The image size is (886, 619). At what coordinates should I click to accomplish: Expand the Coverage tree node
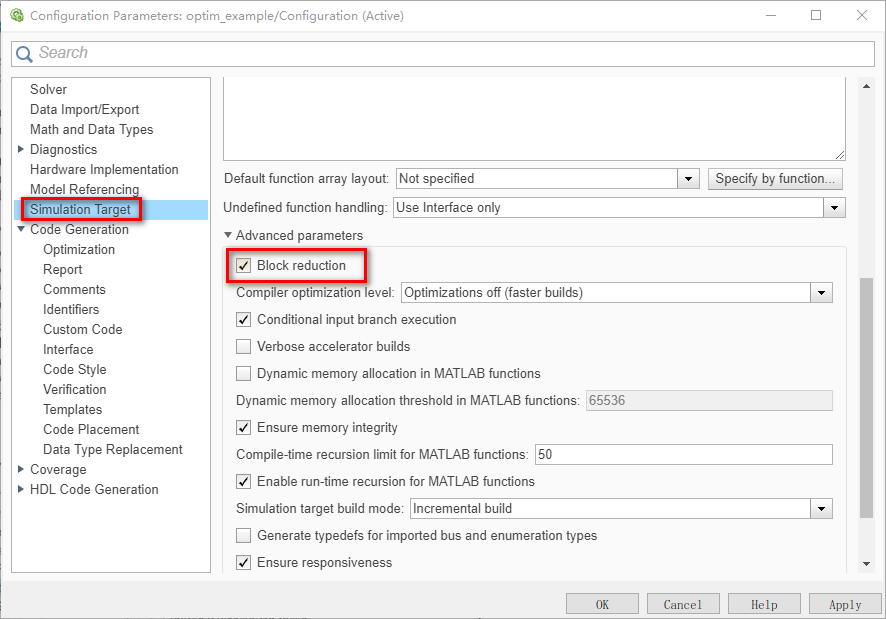[21, 469]
